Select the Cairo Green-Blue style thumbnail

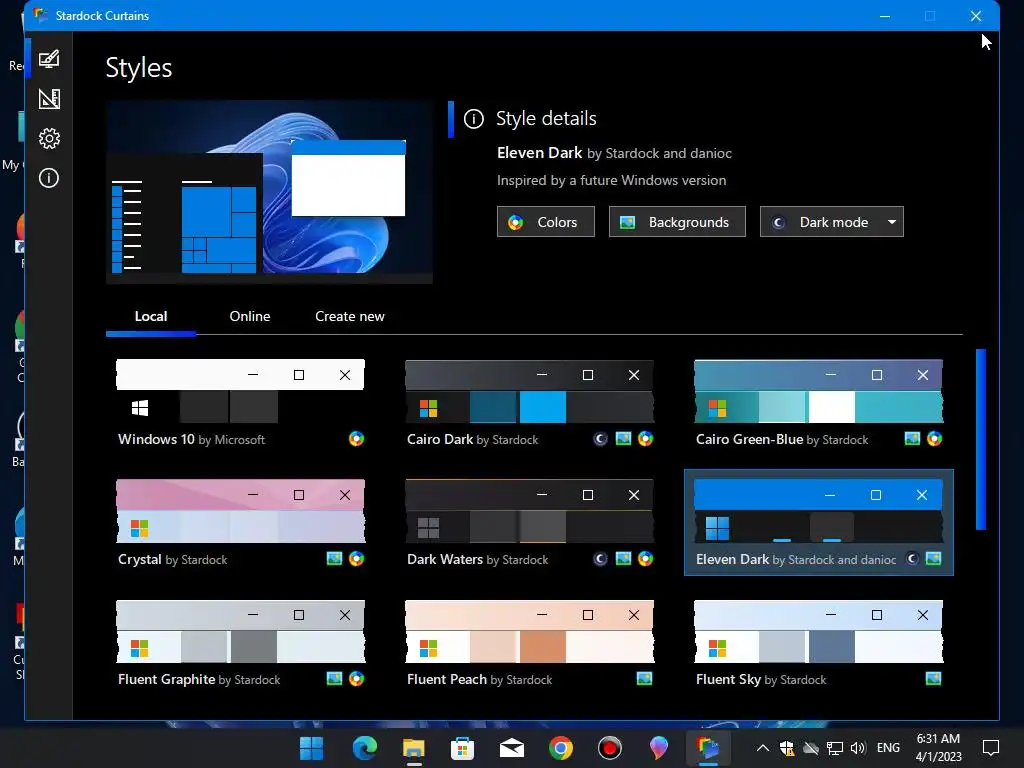pyautogui.click(x=818, y=392)
